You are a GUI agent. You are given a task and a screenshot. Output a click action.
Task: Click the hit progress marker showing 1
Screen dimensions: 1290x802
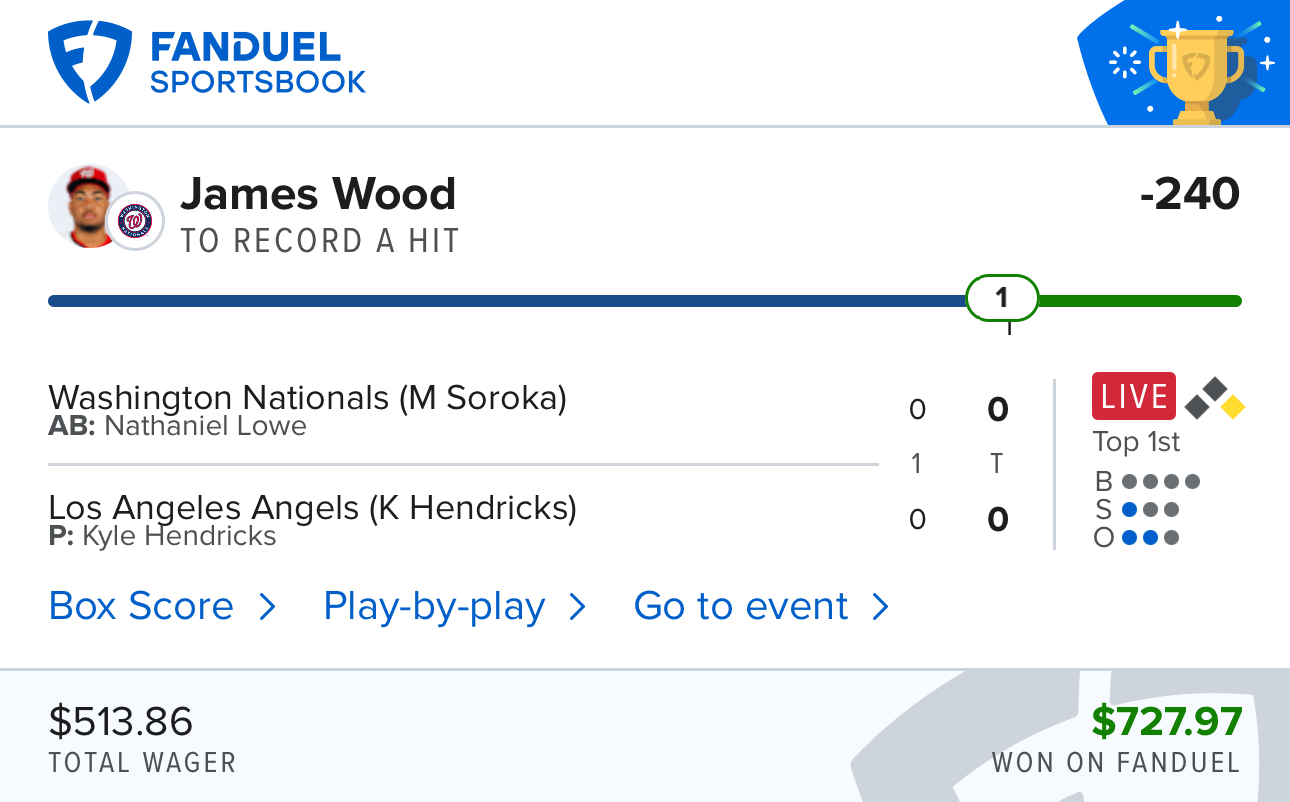1002,298
